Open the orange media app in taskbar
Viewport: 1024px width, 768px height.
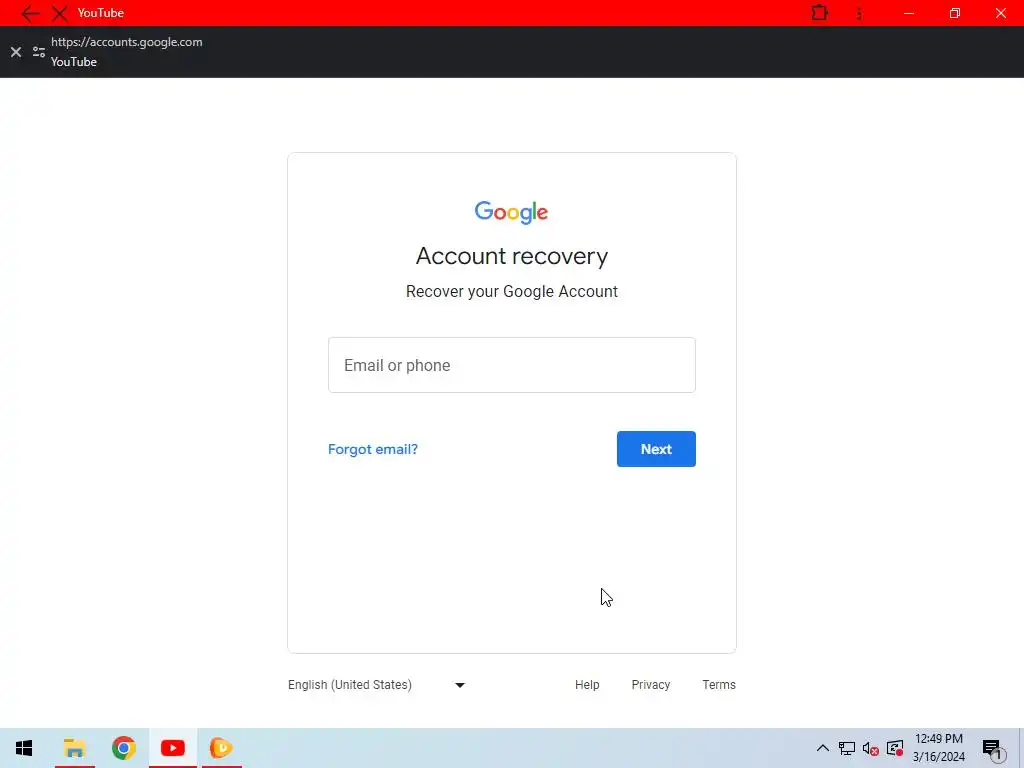221,748
